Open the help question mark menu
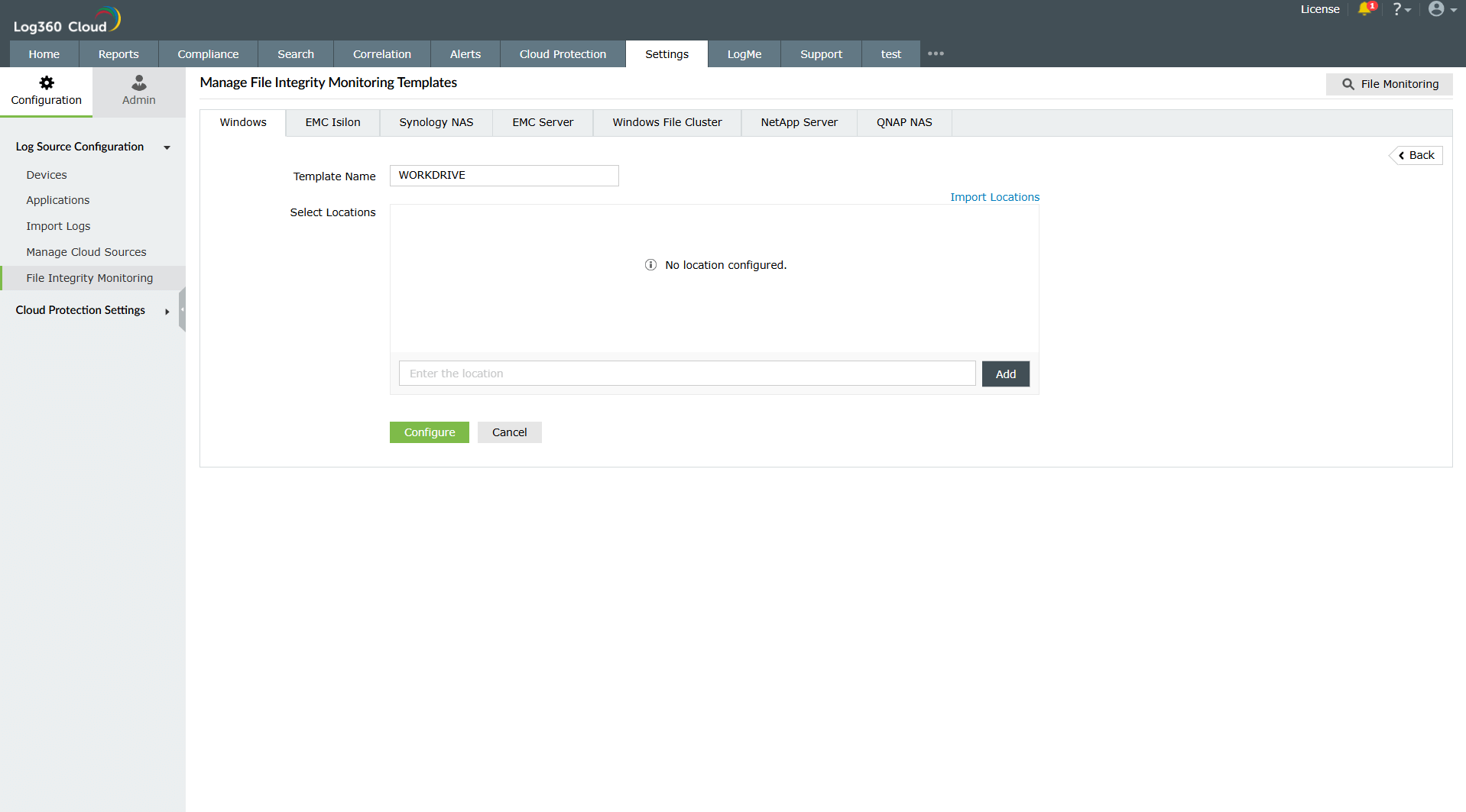The width and height of the screenshot is (1466, 812). pyautogui.click(x=1400, y=9)
